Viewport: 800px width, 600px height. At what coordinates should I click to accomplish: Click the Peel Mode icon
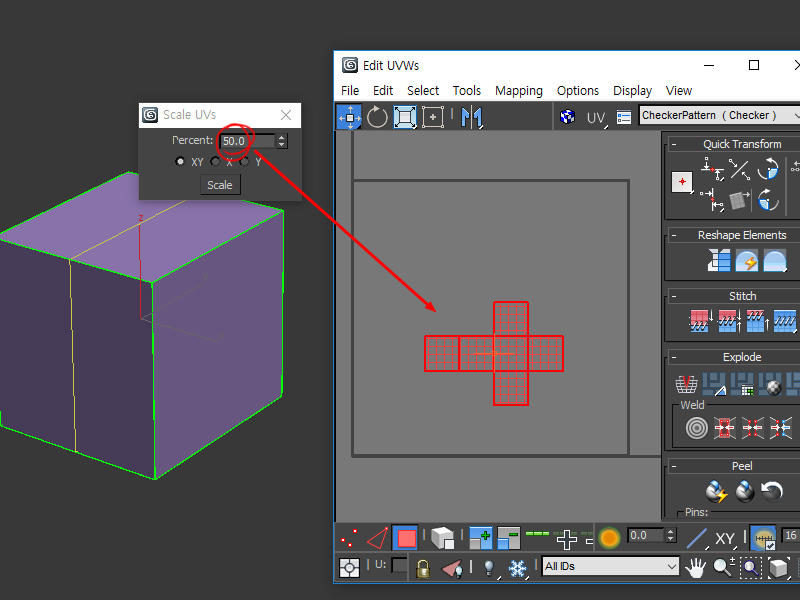(x=744, y=491)
